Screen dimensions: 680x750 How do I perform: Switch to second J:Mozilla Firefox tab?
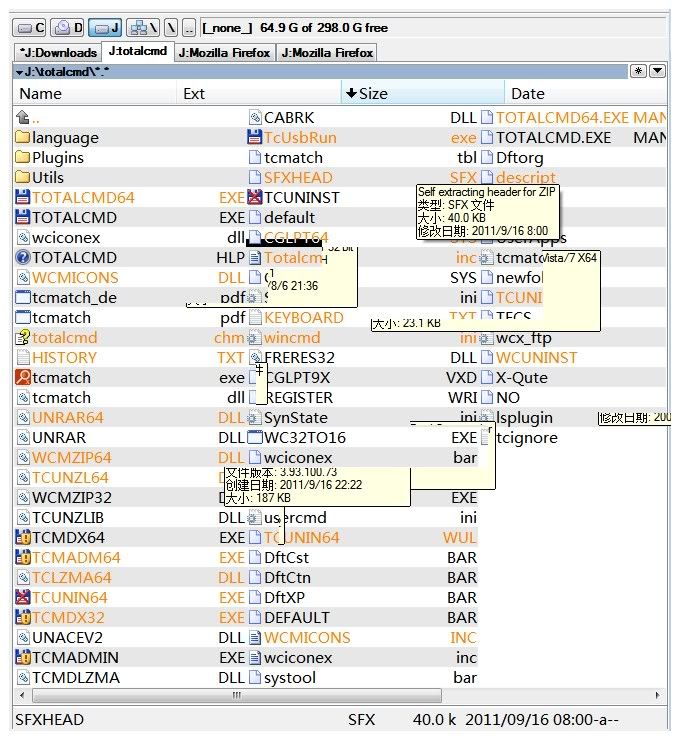coord(327,53)
